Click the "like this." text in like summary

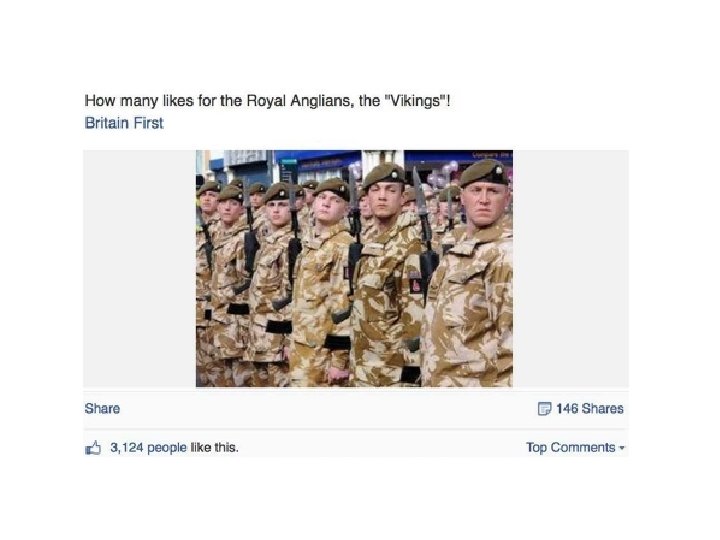pos(214,447)
